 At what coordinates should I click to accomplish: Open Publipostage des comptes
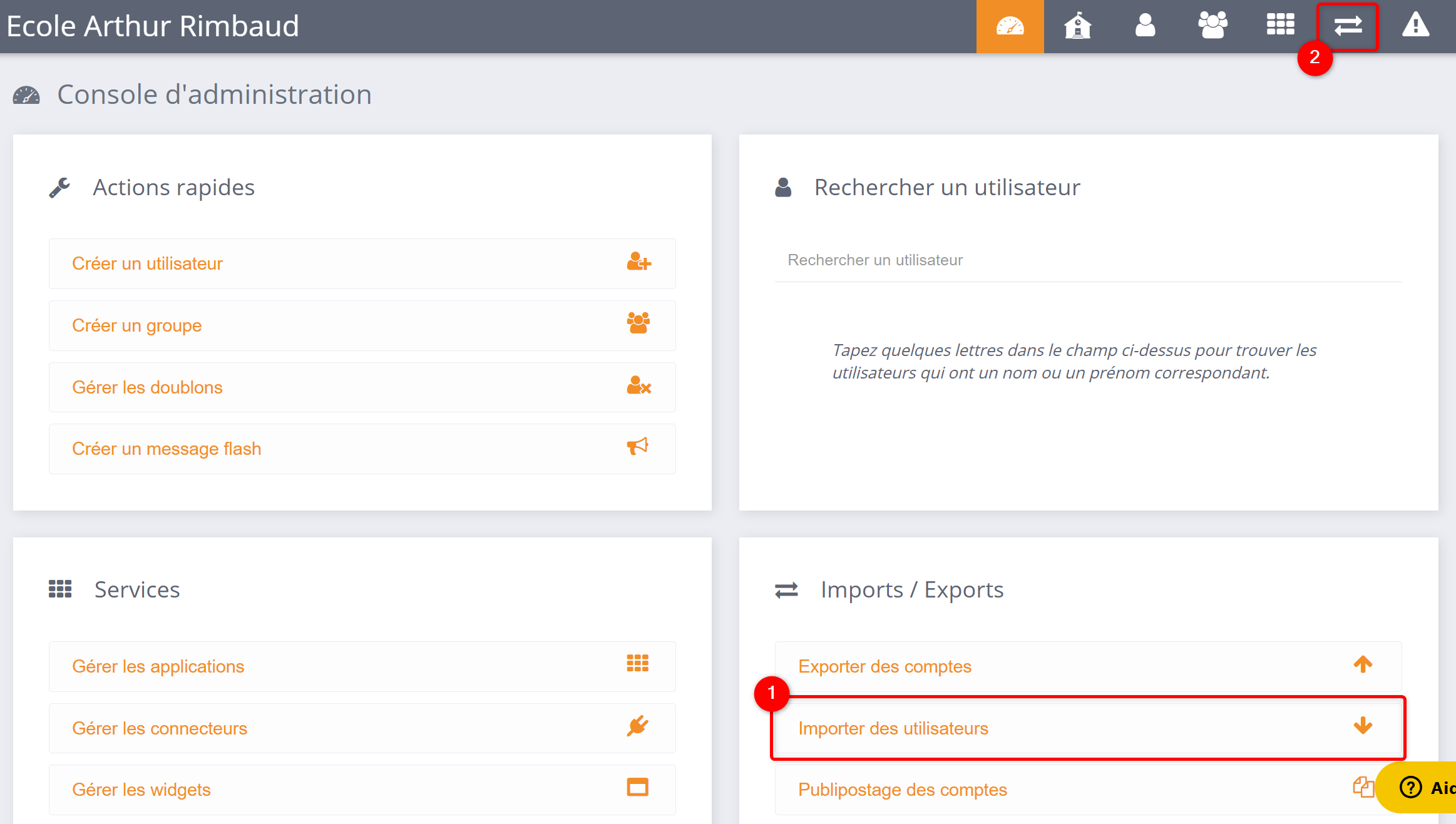click(902, 790)
